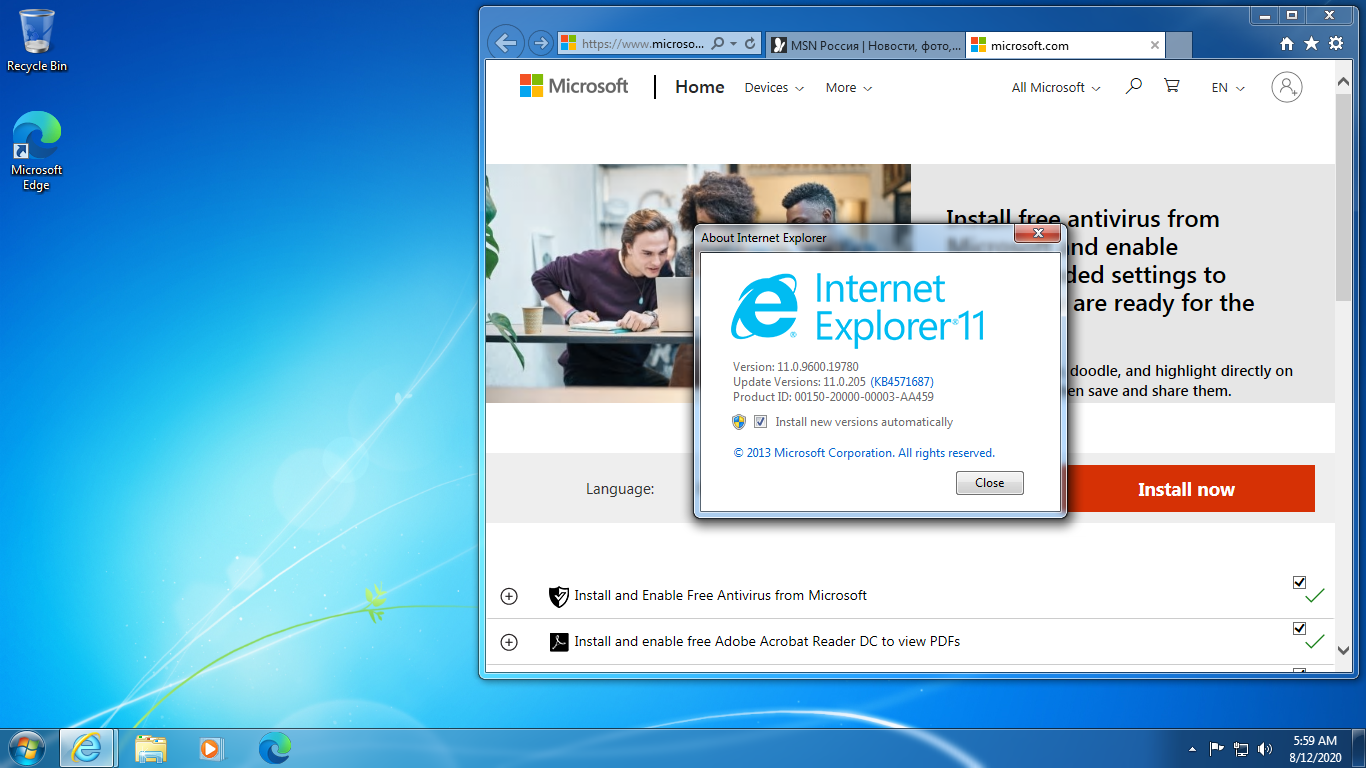Open the Windows Start button
1366x768 pixels.
click(26, 748)
